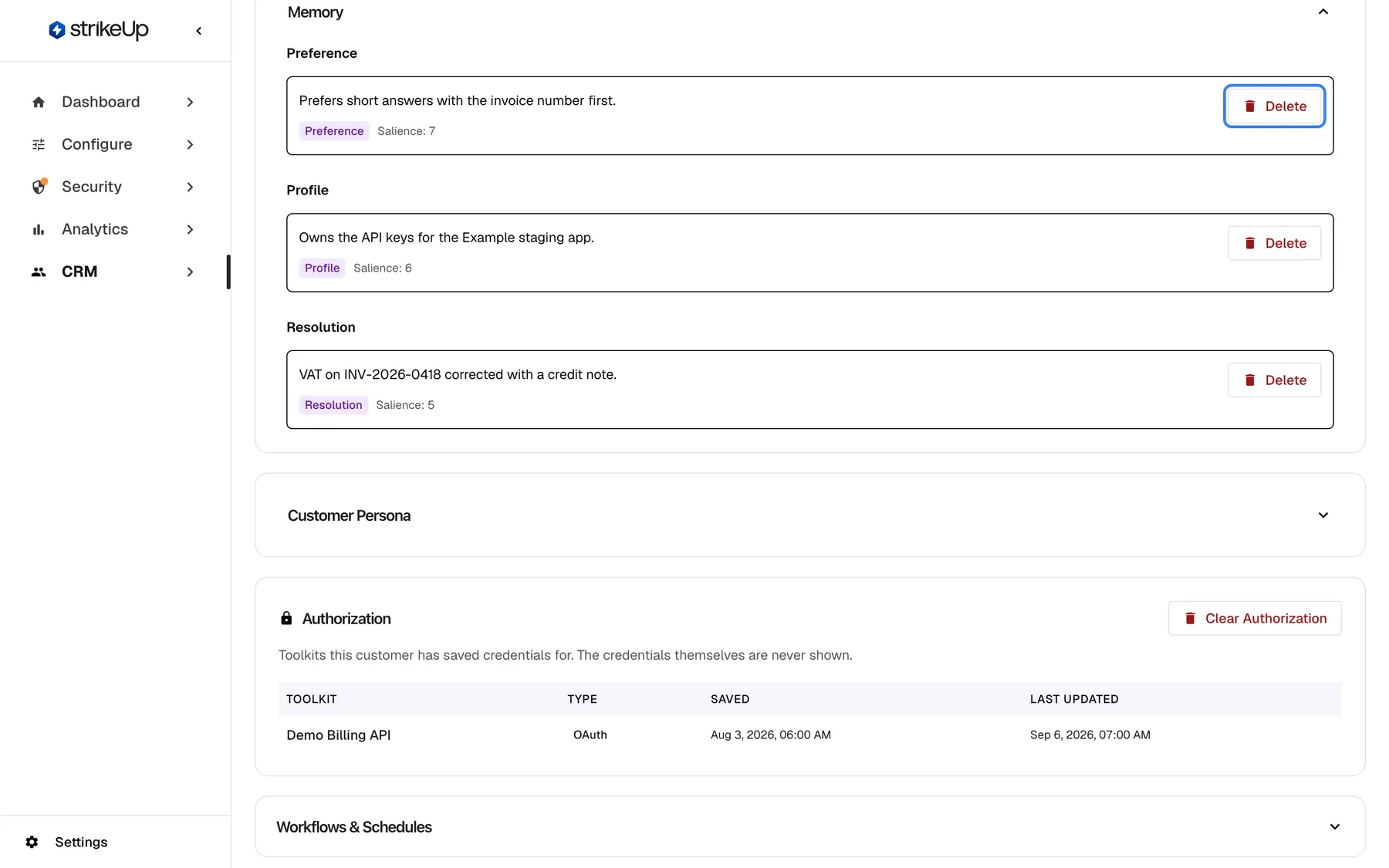The image size is (1389, 868).
Task: Expand the Configure submenu chevron
Action: click(190, 144)
